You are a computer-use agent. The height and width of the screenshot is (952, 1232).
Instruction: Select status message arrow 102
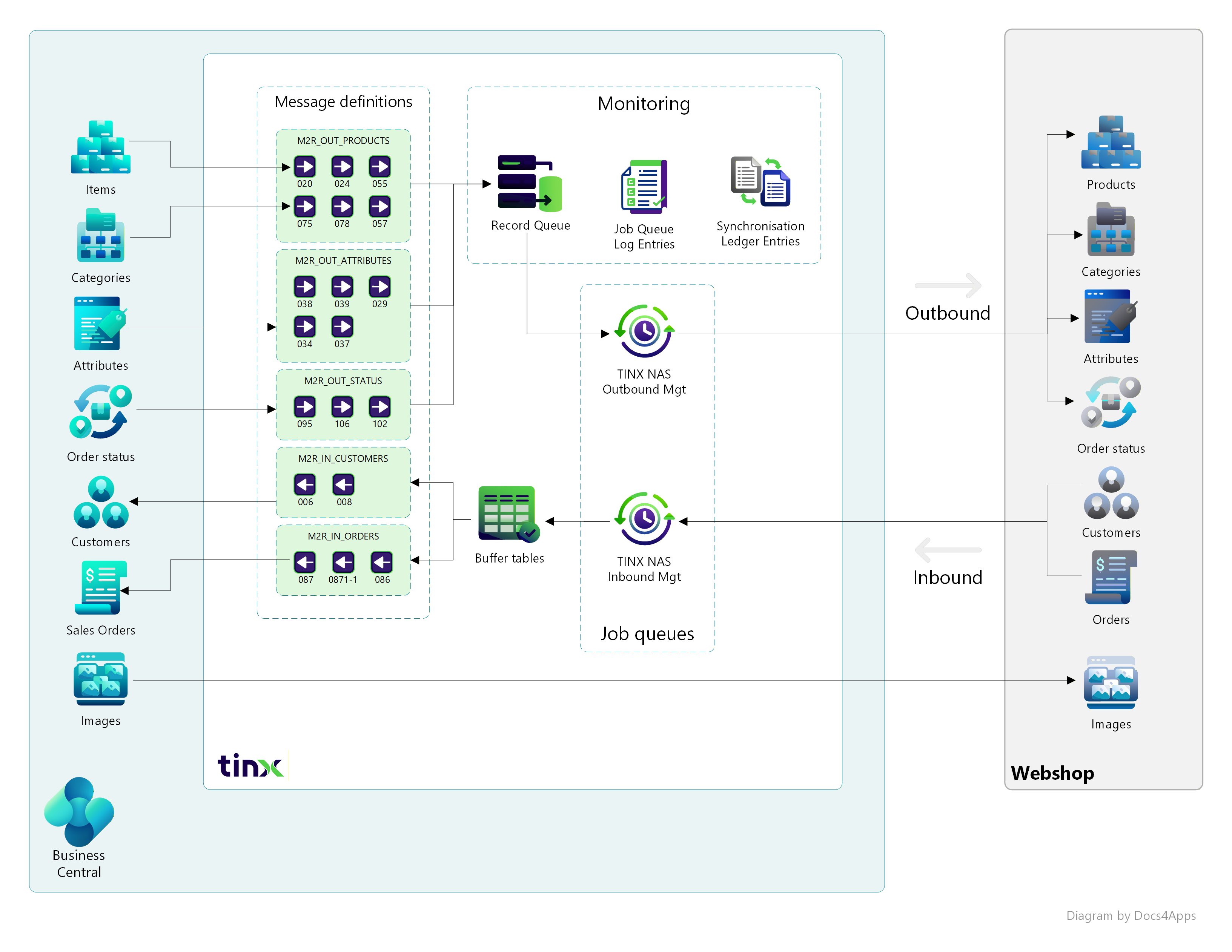point(379,407)
